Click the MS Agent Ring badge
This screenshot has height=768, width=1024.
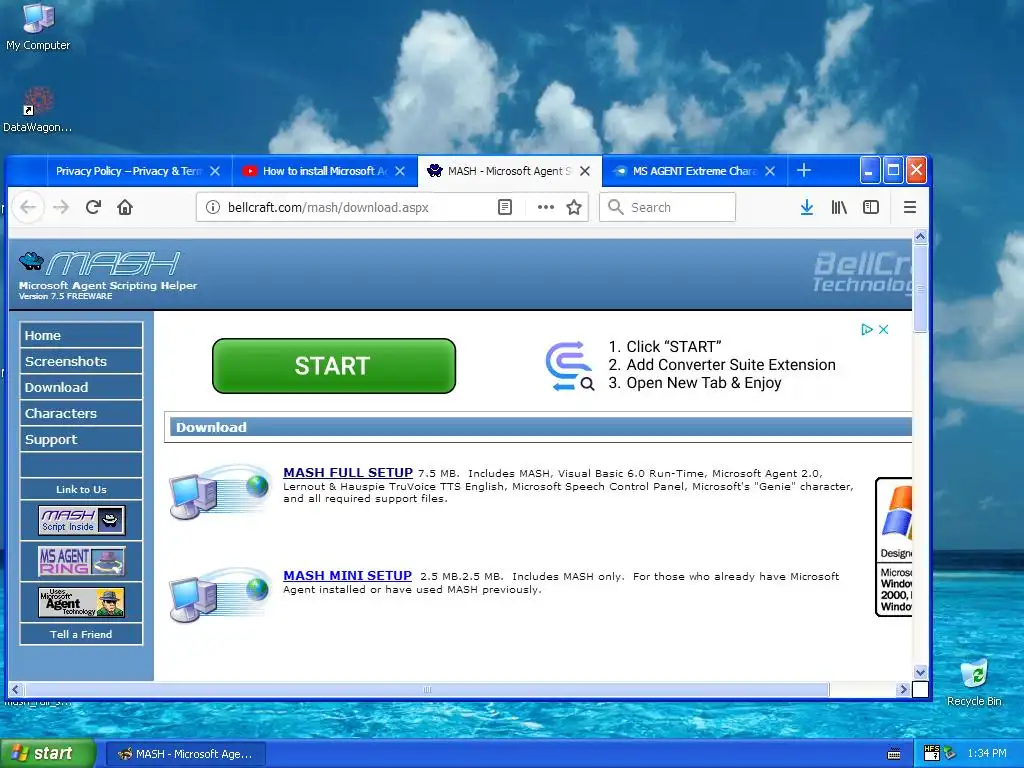pos(81,561)
